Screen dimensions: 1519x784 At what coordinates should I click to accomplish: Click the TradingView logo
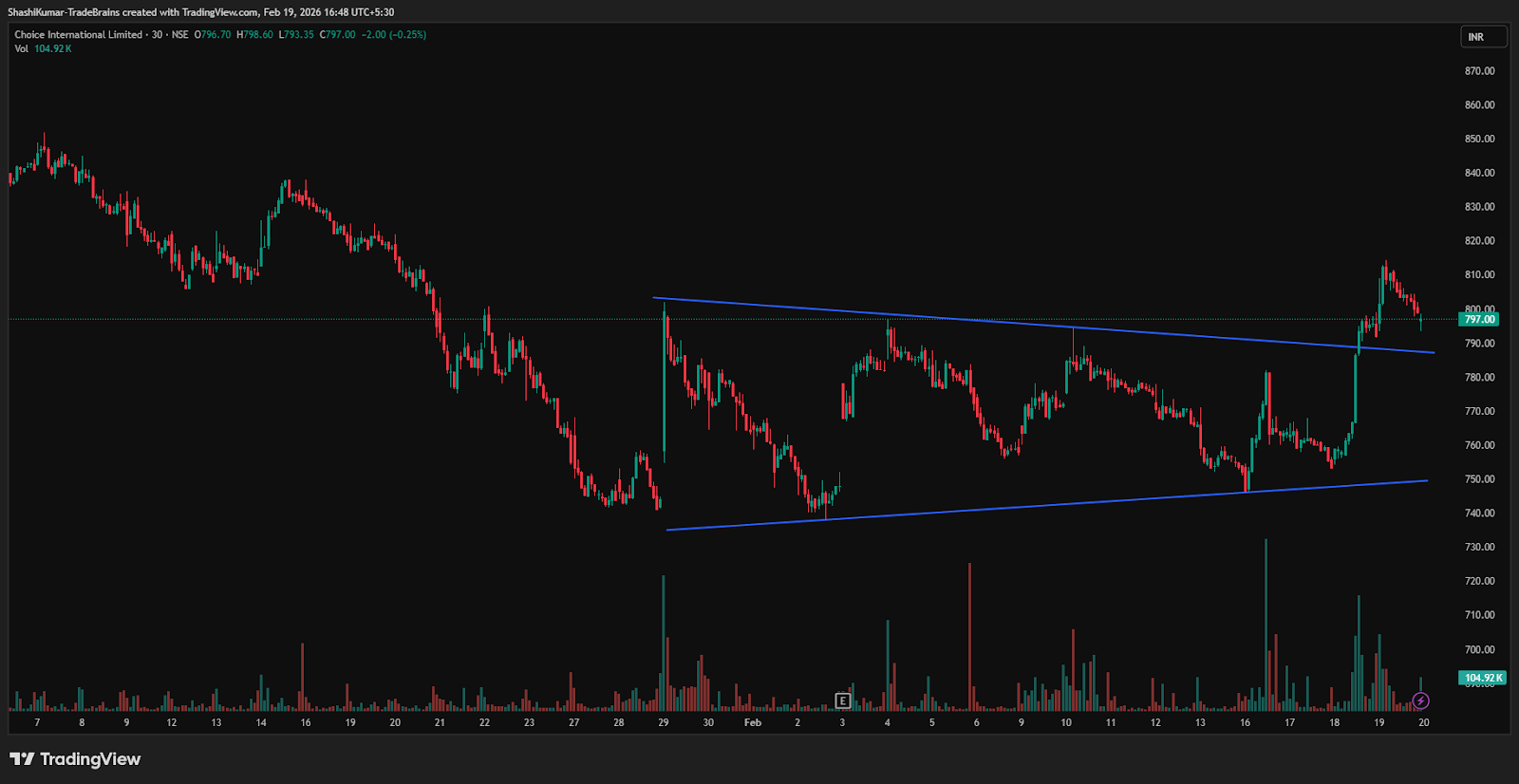[75, 759]
